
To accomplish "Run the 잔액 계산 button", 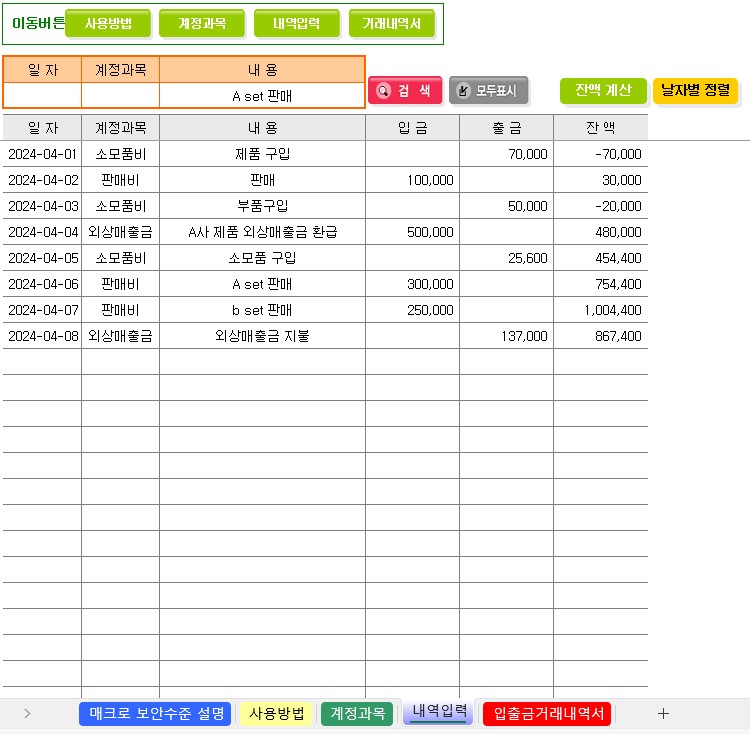I will pos(603,90).
